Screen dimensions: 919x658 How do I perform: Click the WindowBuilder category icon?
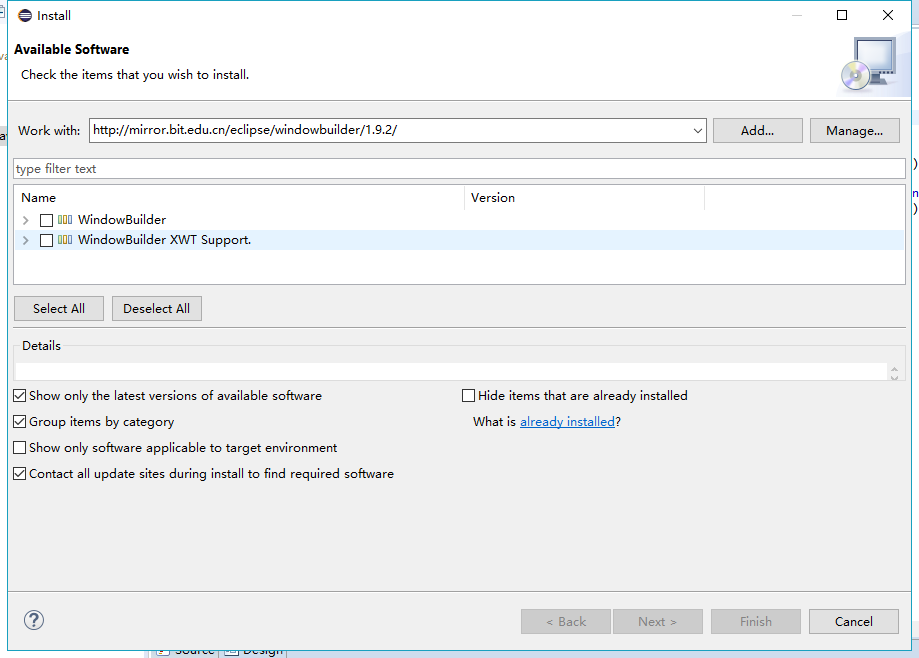(65, 220)
